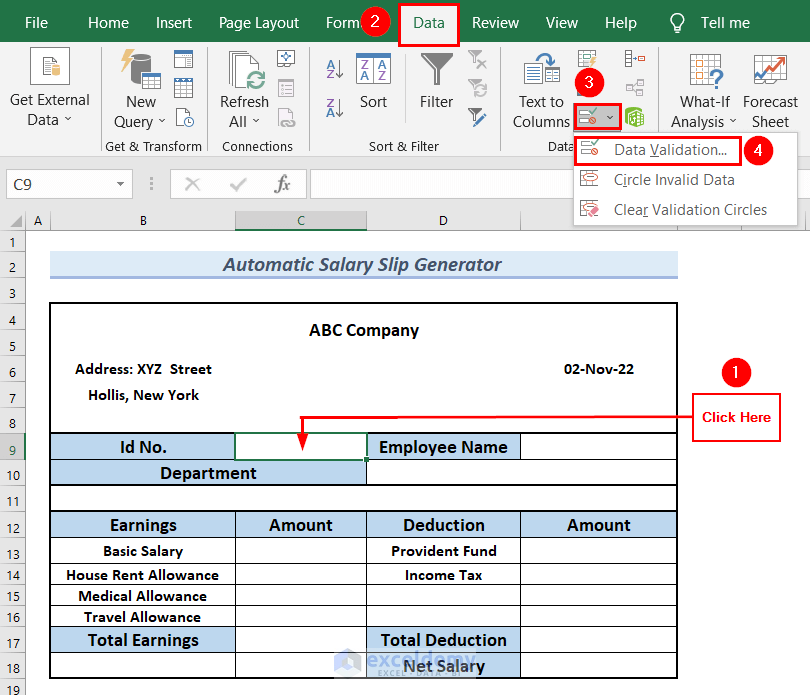Expand the Name Box dropdown arrow
The height and width of the screenshot is (695, 810).
coord(121,184)
